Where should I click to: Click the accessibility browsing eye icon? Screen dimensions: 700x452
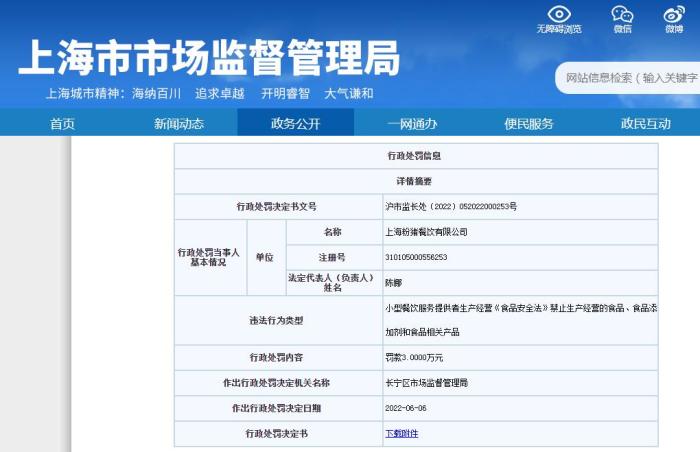[x=558, y=14]
